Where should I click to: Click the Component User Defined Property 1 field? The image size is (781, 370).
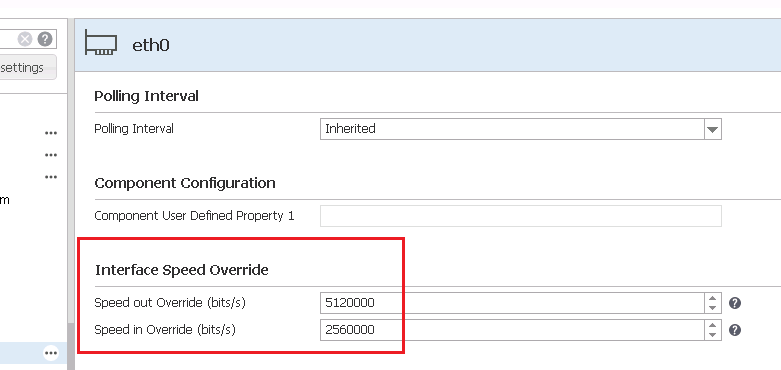[x=521, y=216]
